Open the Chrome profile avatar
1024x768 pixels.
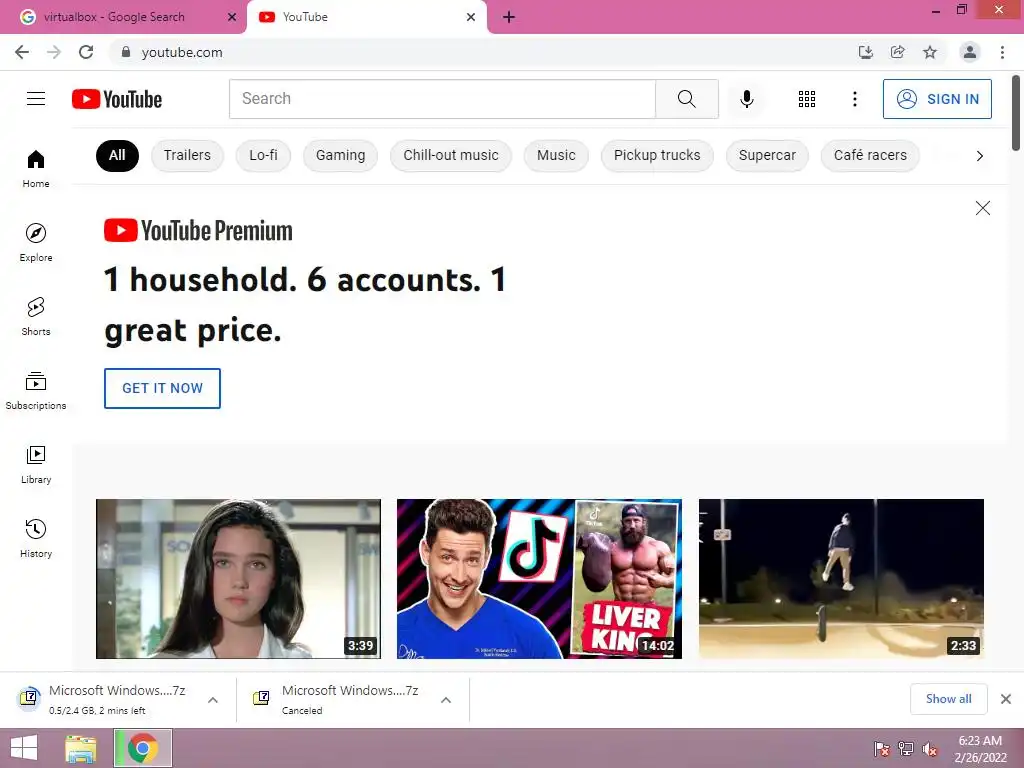(970, 52)
